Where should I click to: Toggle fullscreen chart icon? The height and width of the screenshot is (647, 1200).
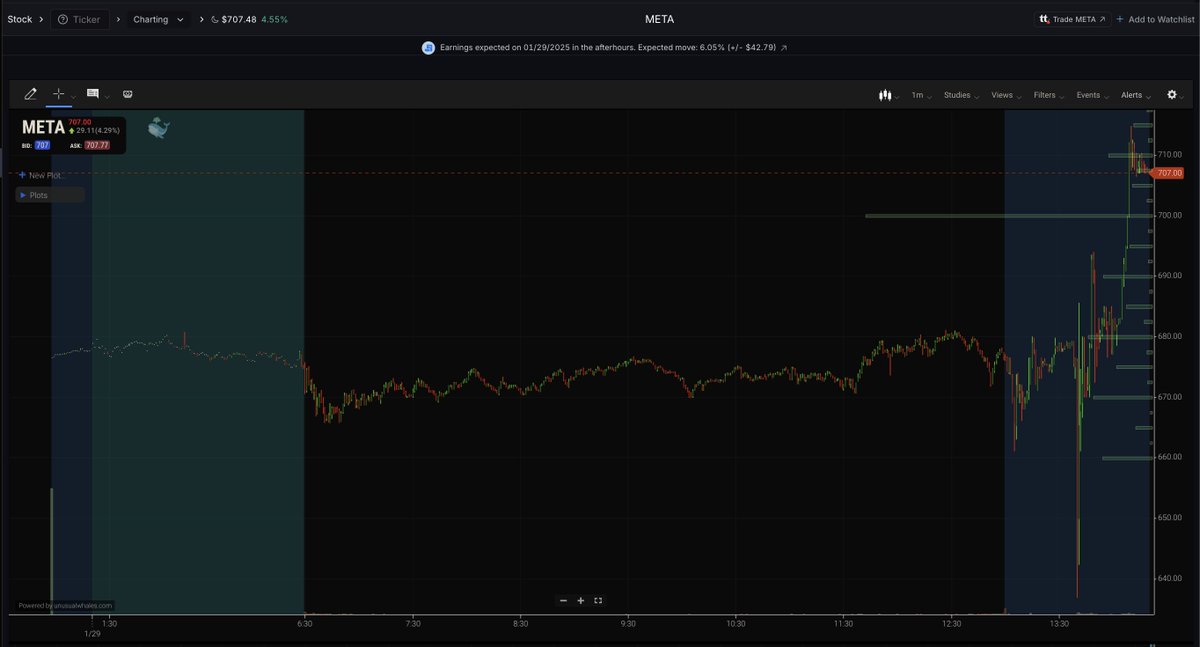(598, 600)
